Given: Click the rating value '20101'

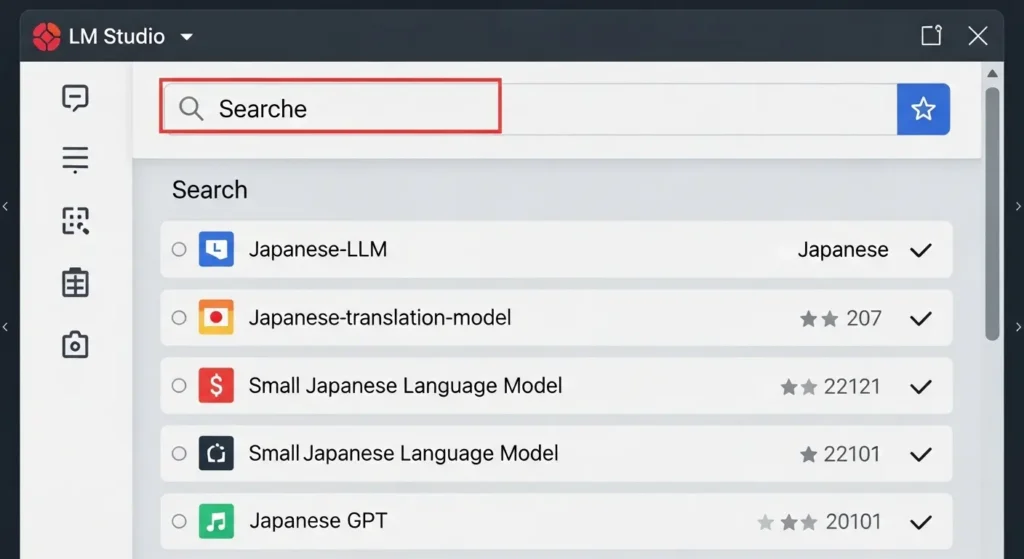Looking at the screenshot, I should 854,522.
